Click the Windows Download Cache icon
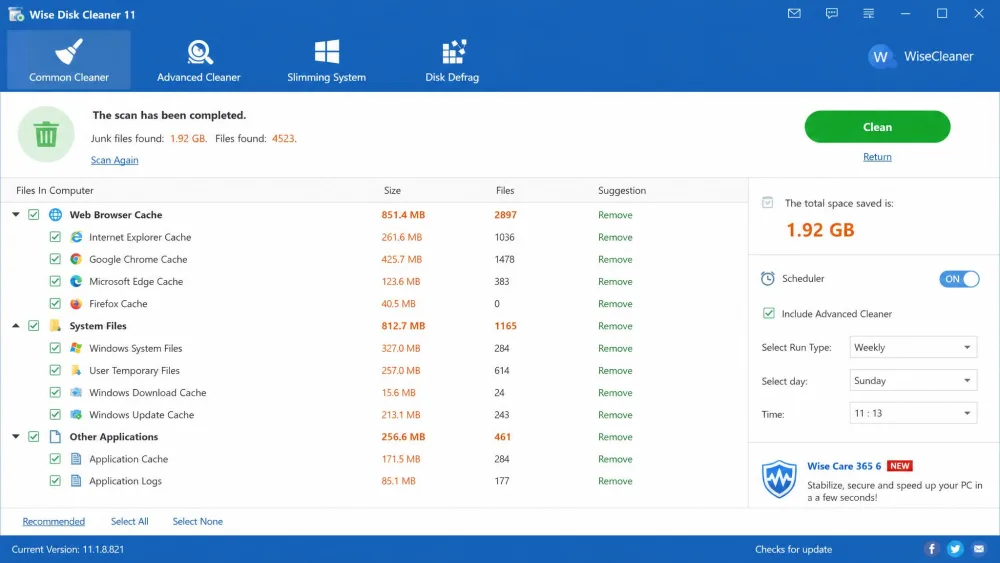This screenshot has height=563, width=1000. tap(76, 392)
